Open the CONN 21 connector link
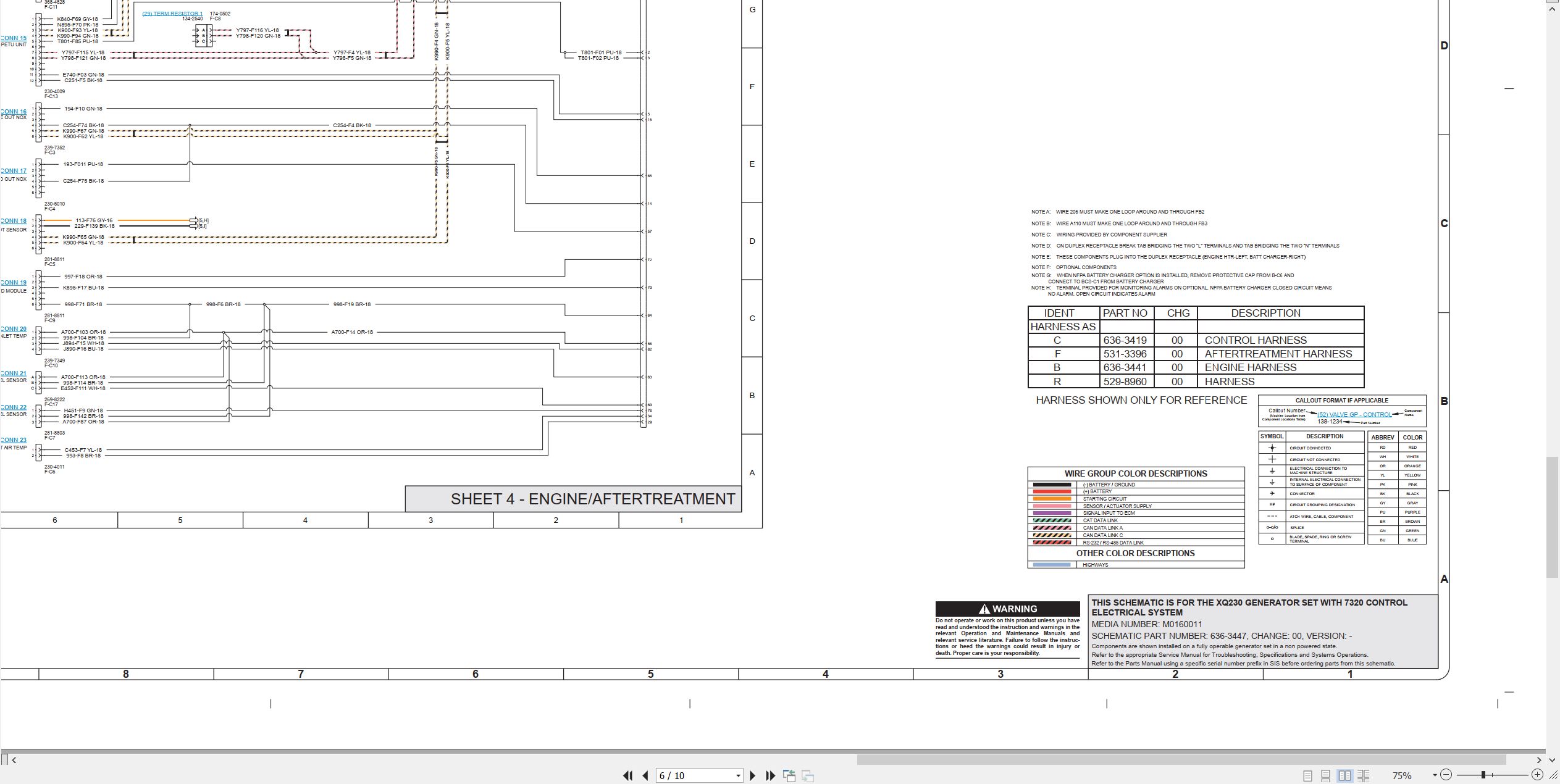The image size is (1560, 784). coord(14,373)
